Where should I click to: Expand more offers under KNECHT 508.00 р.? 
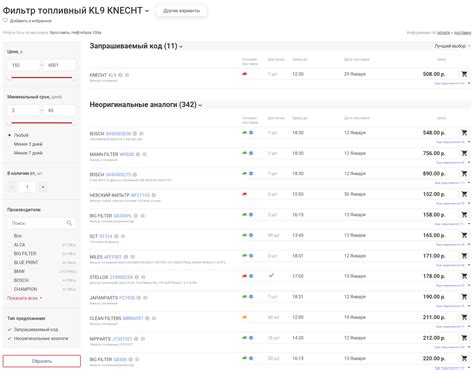452,83
